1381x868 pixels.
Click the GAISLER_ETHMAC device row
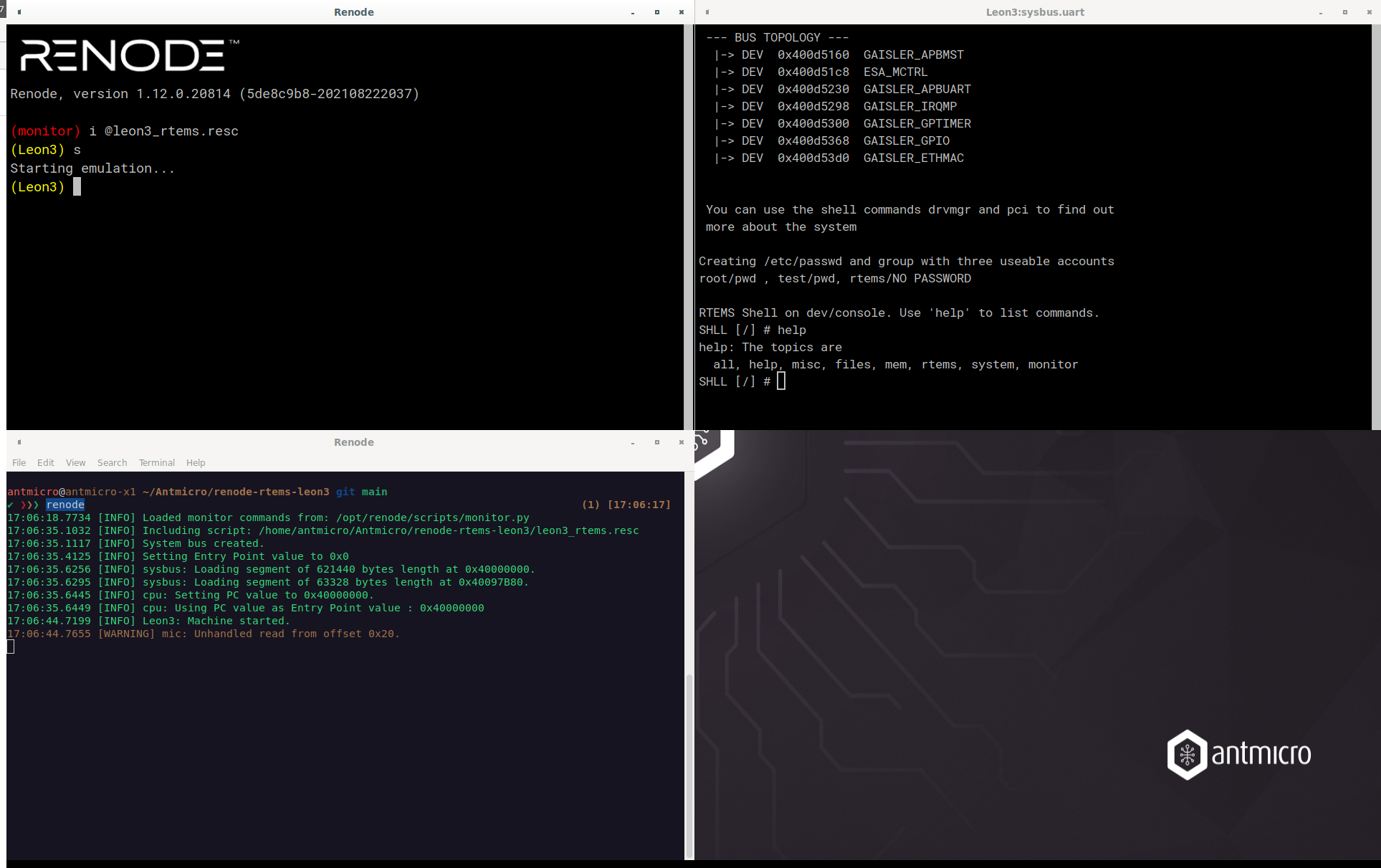click(x=838, y=158)
